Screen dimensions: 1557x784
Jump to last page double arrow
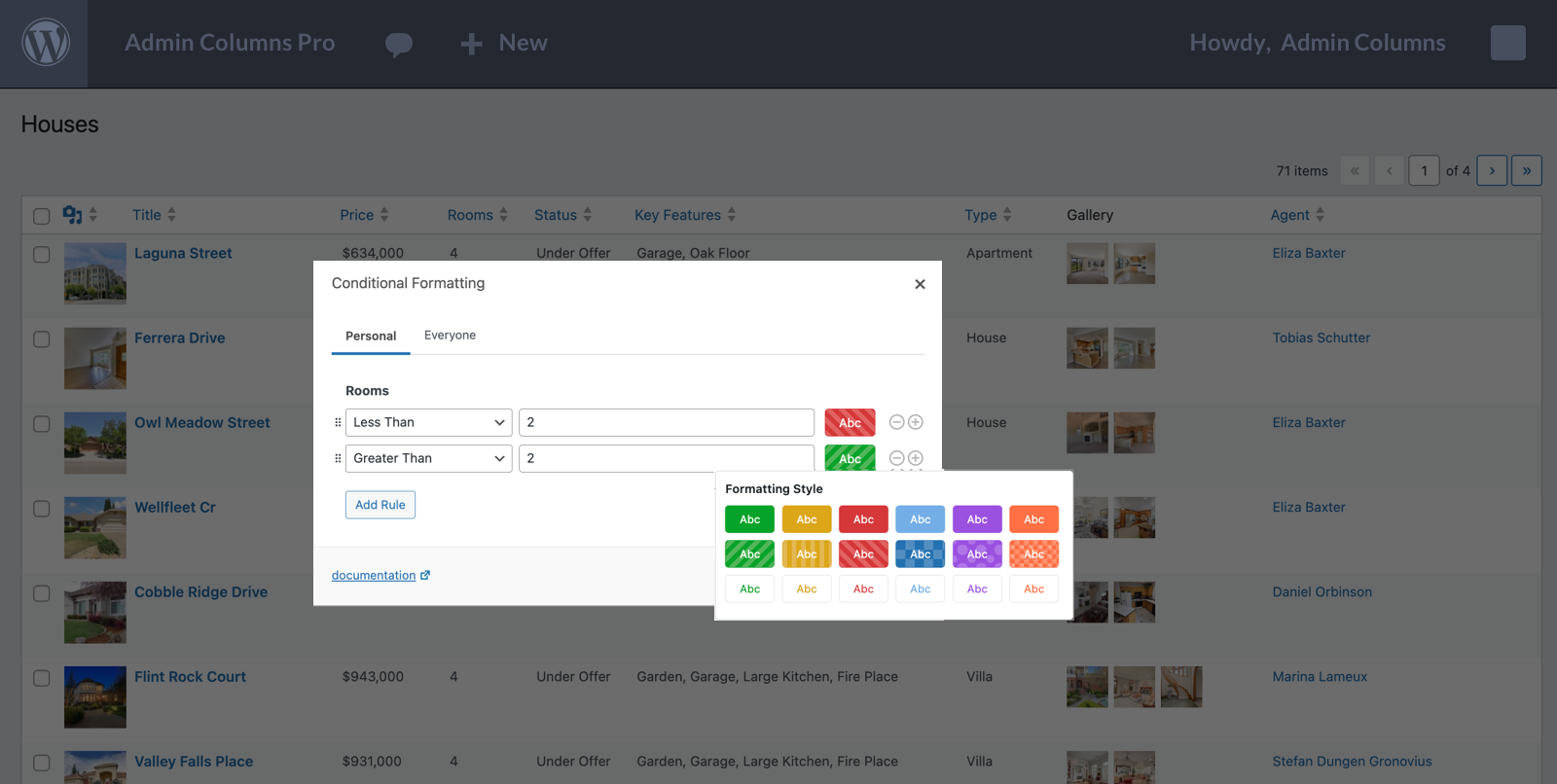pyautogui.click(x=1526, y=171)
